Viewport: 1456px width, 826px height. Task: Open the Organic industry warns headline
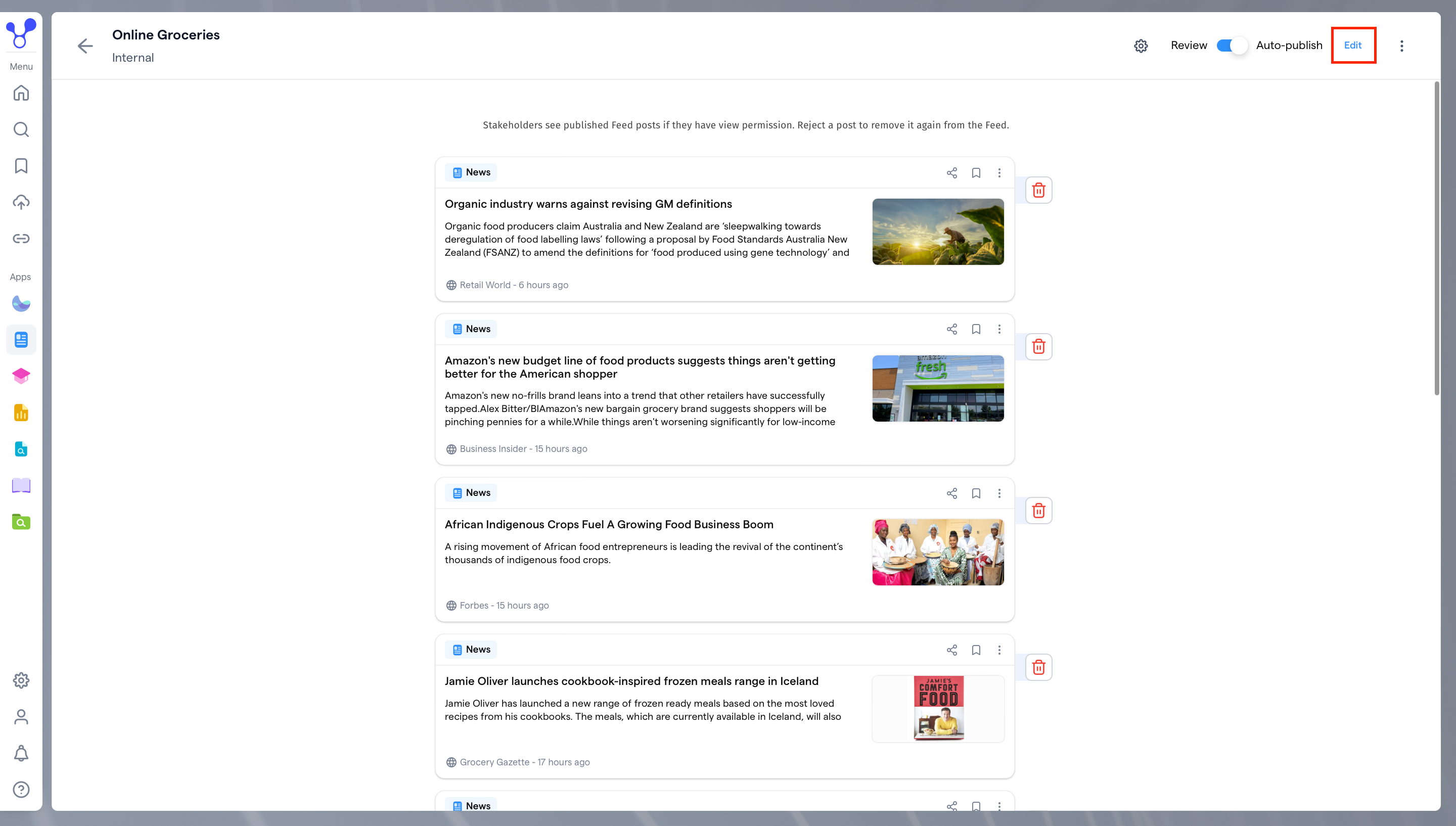588,204
